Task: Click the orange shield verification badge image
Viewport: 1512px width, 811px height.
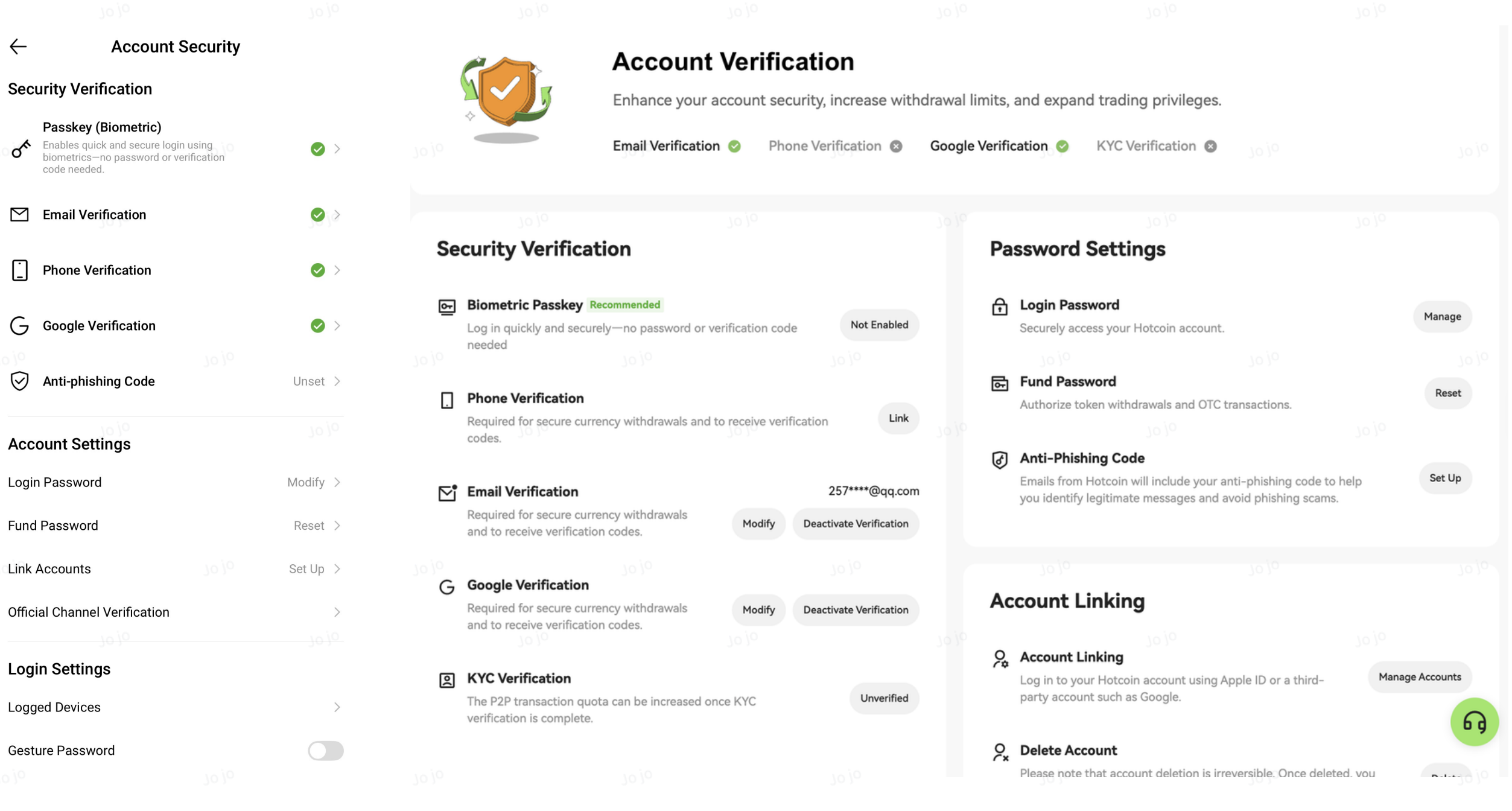Action: coord(507,97)
